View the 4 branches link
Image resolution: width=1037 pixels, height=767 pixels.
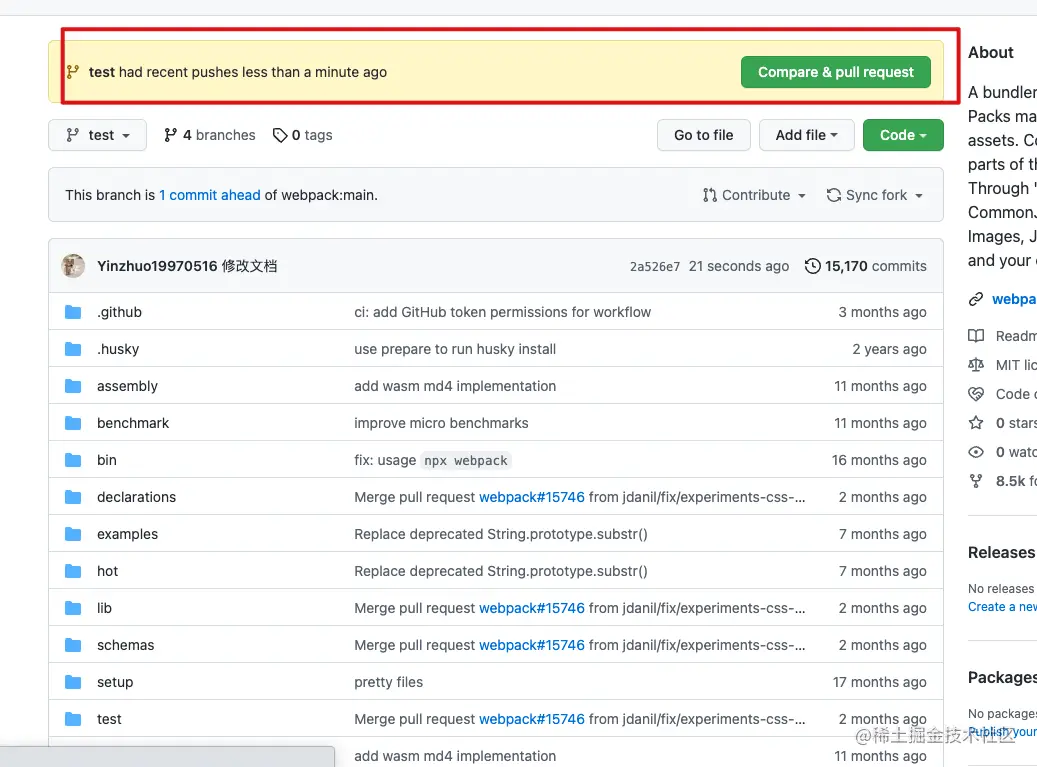point(210,135)
